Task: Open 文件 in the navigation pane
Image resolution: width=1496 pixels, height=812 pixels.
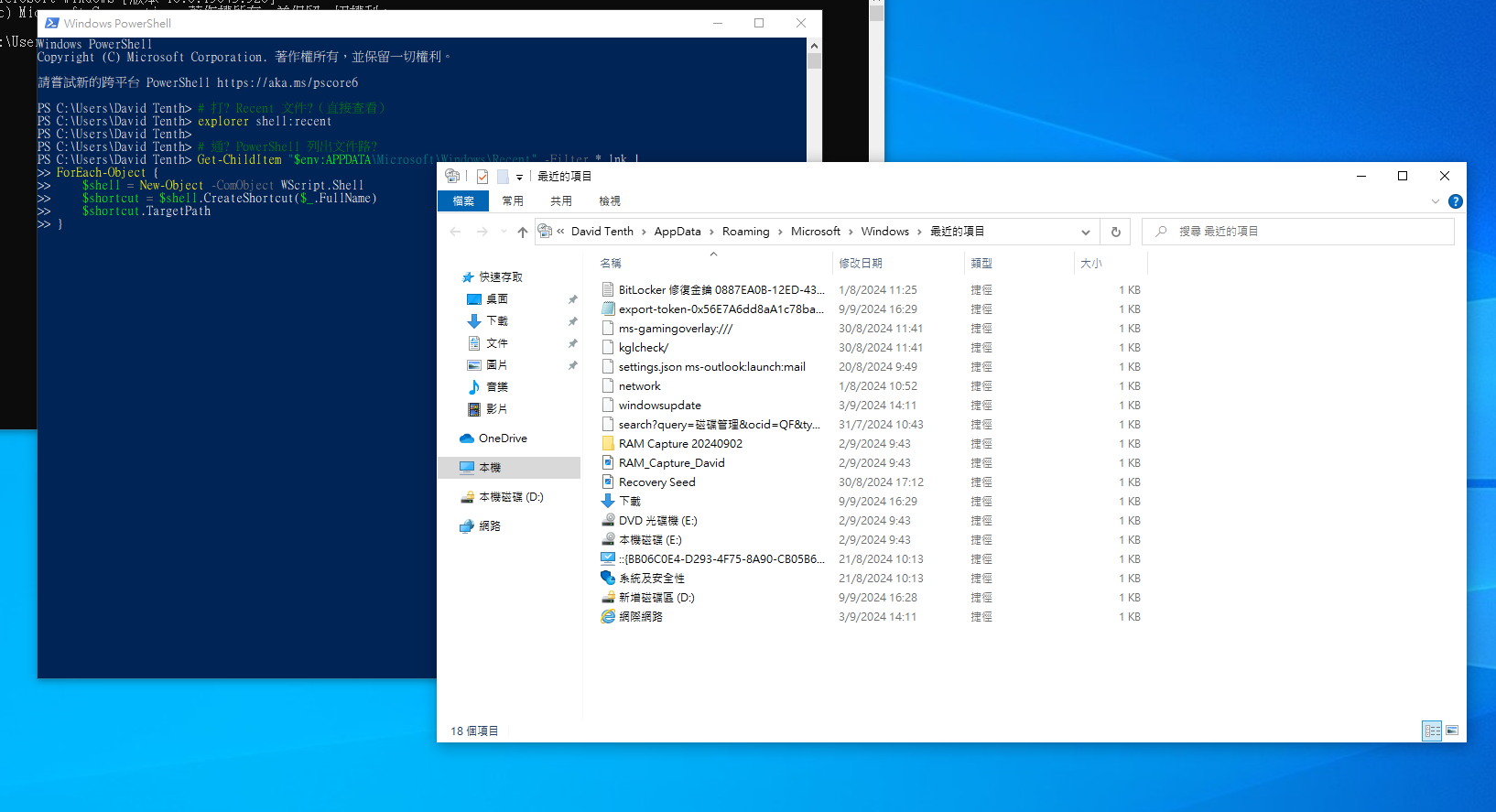Action: [497, 343]
